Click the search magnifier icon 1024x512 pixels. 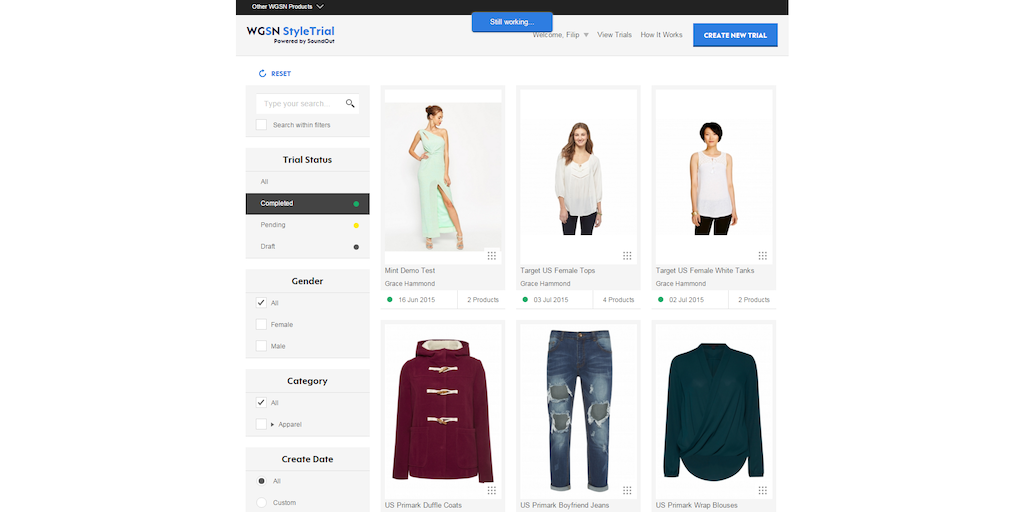350,103
